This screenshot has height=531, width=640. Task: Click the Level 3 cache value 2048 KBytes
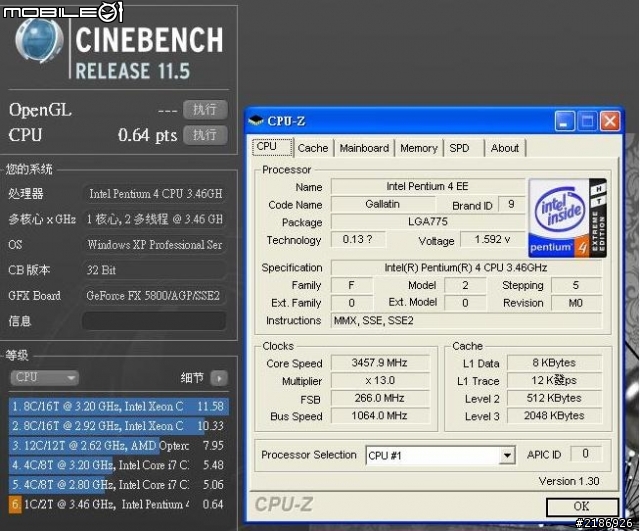pos(554,415)
